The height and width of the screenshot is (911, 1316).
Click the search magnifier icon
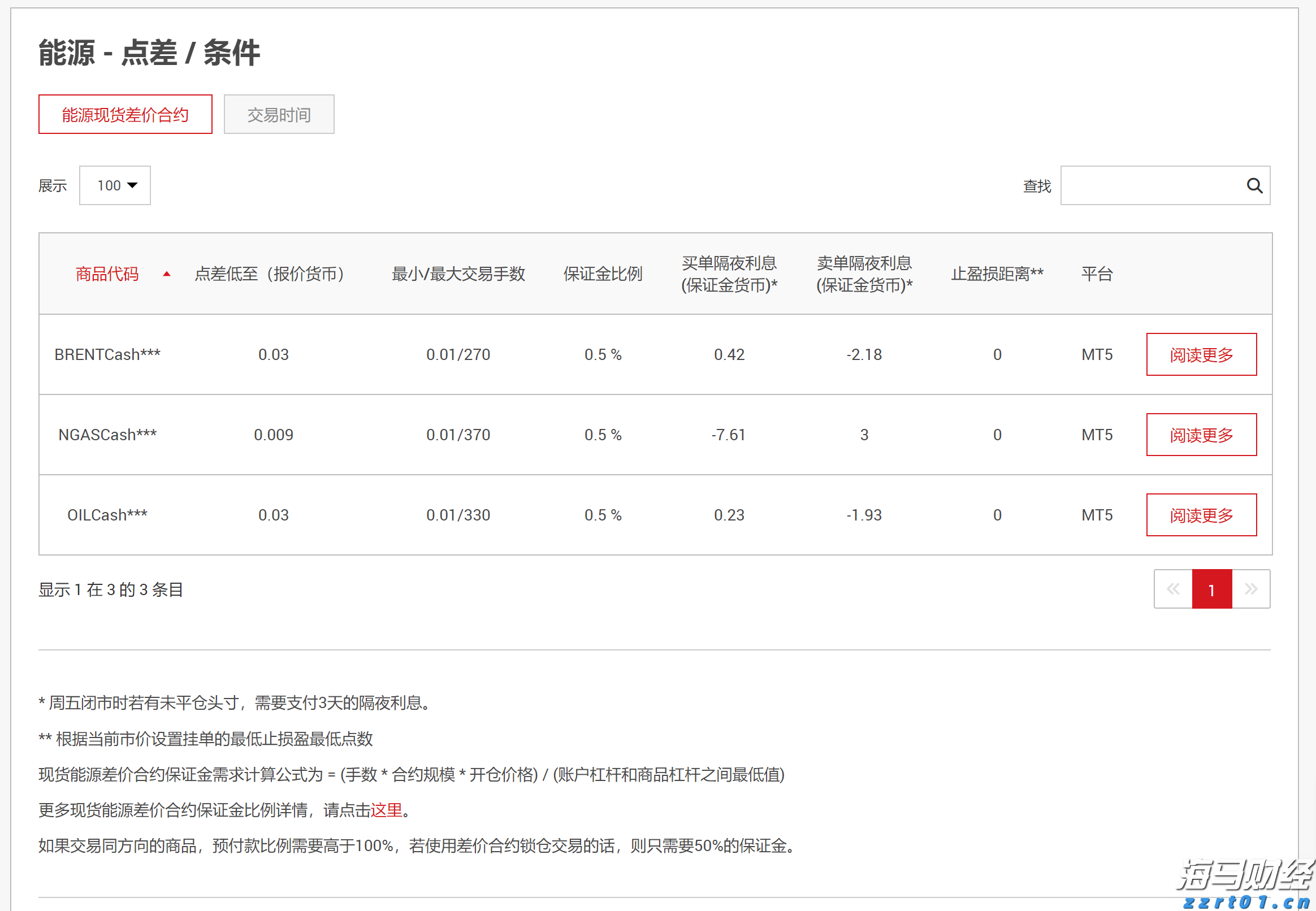click(x=1254, y=185)
